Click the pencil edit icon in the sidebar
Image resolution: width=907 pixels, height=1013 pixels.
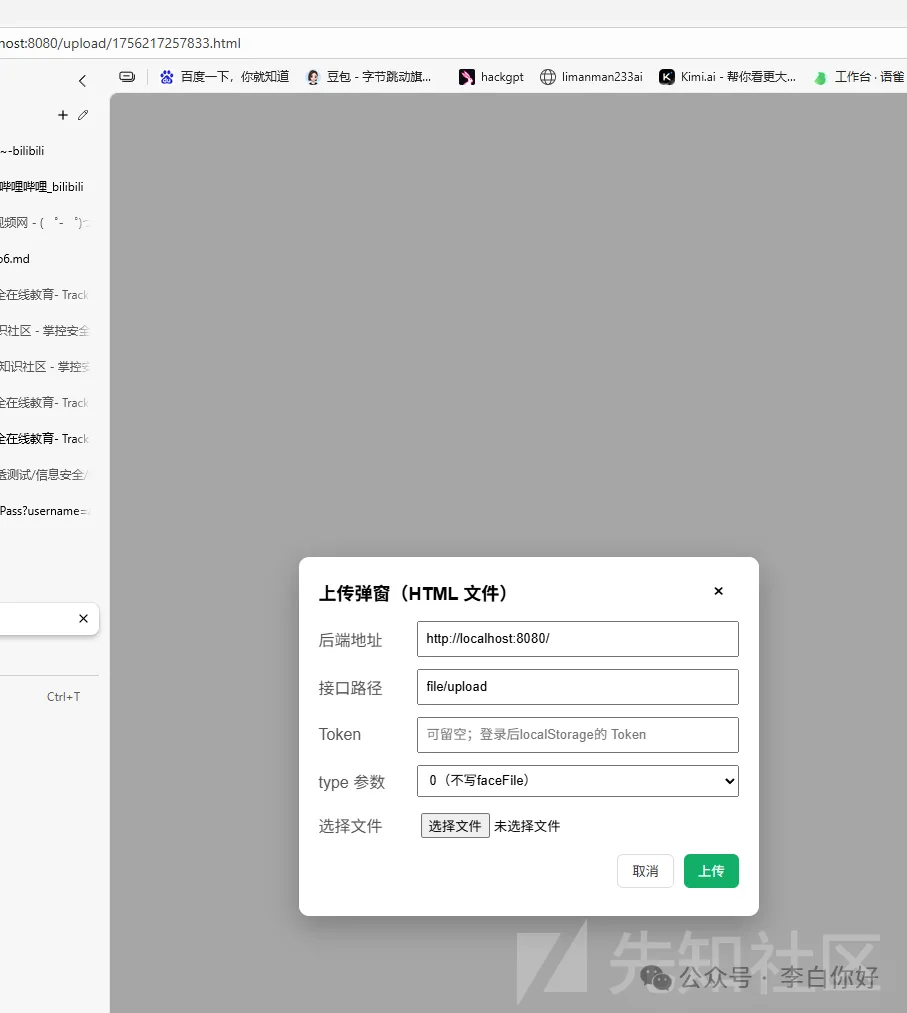pyautogui.click(x=83, y=115)
